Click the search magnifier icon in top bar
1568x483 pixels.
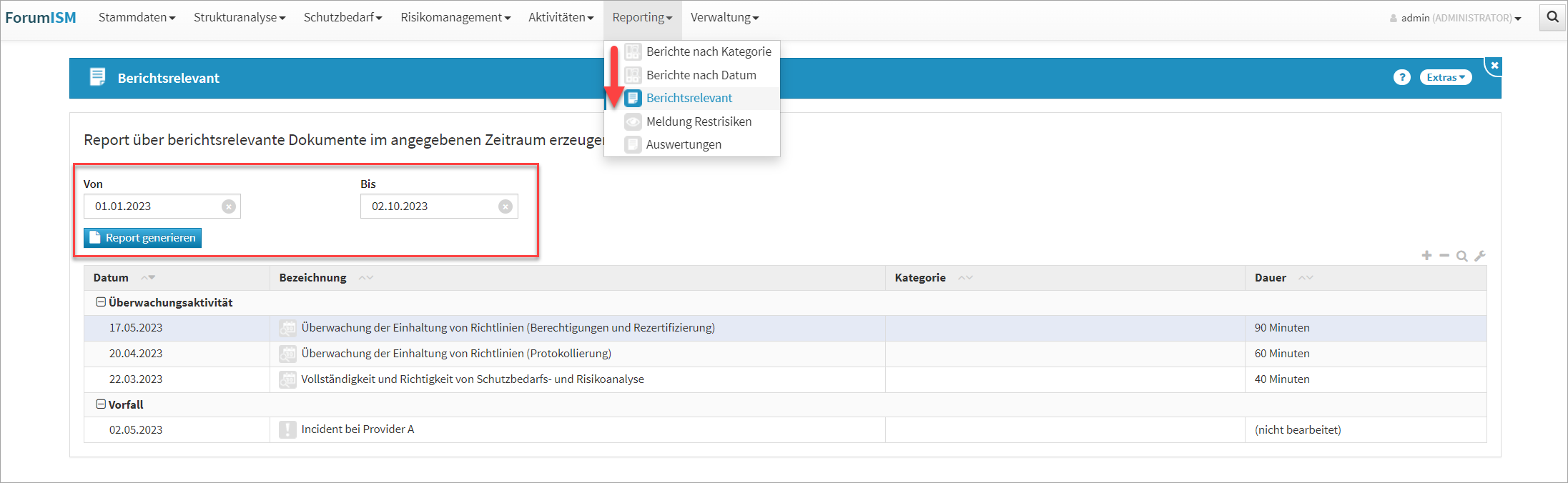(1552, 17)
